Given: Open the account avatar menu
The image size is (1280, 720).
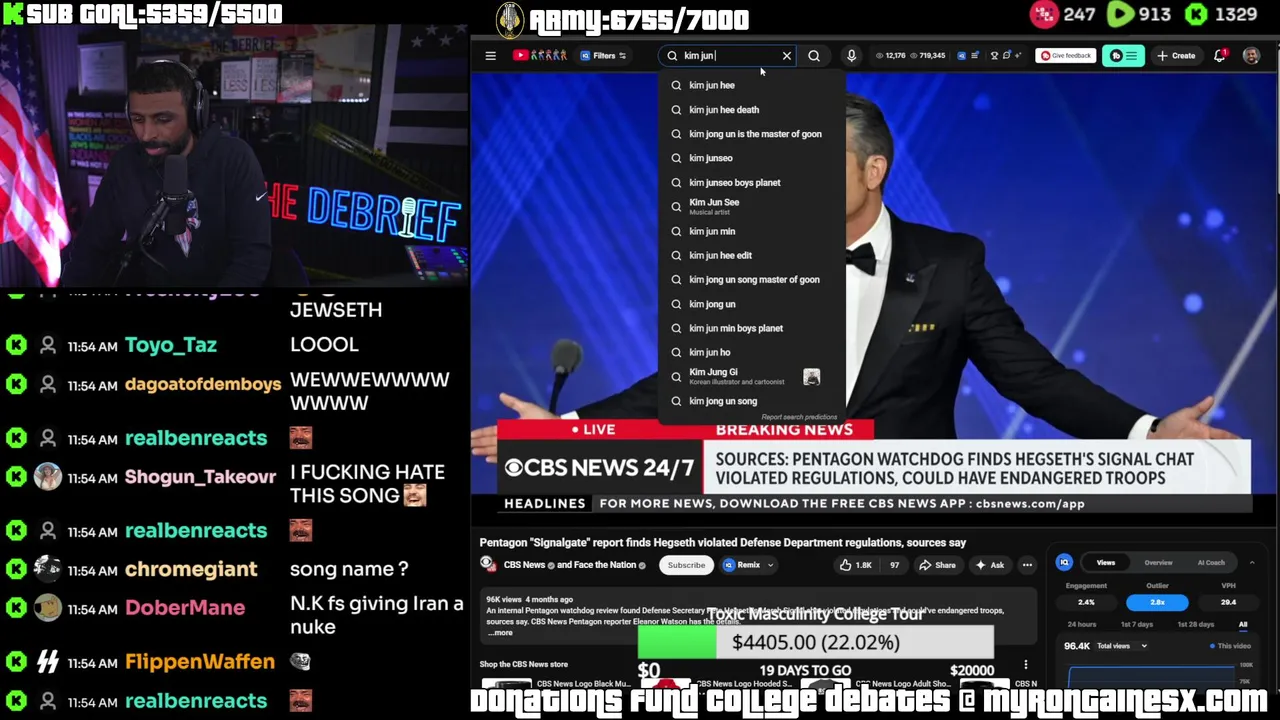Looking at the screenshot, I should point(1251,56).
